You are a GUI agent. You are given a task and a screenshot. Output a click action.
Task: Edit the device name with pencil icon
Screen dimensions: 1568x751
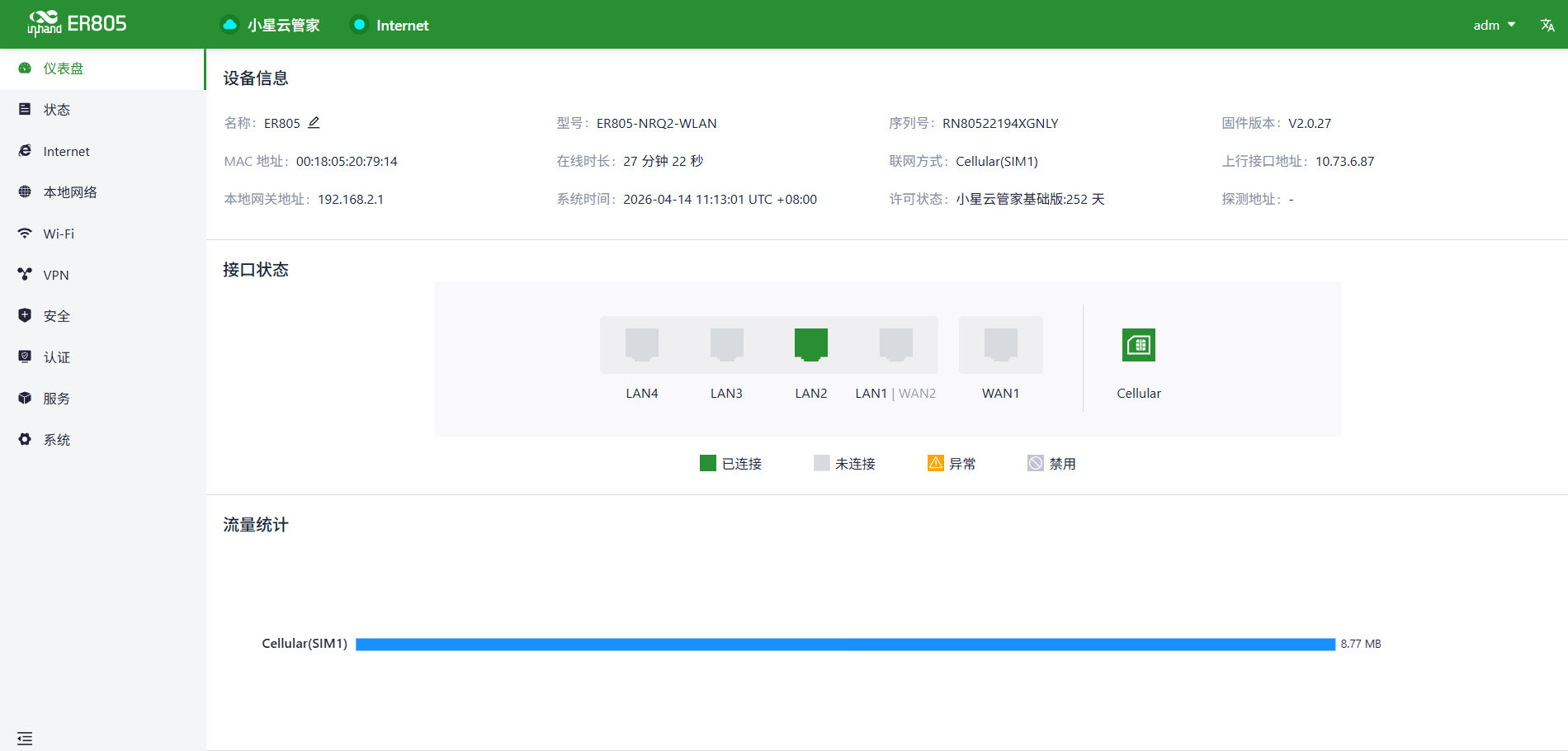(314, 123)
